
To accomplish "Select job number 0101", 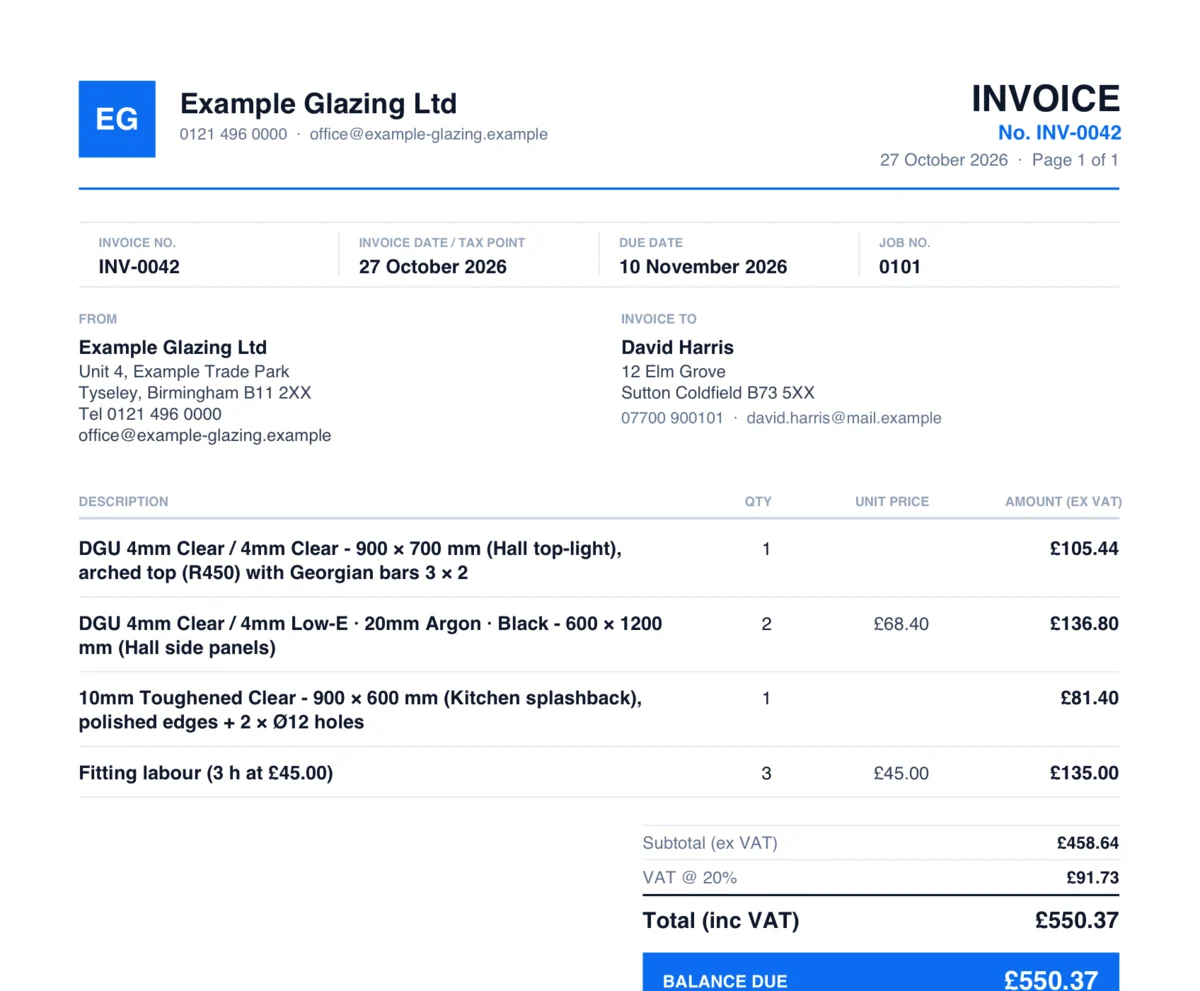I will coord(900,267).
